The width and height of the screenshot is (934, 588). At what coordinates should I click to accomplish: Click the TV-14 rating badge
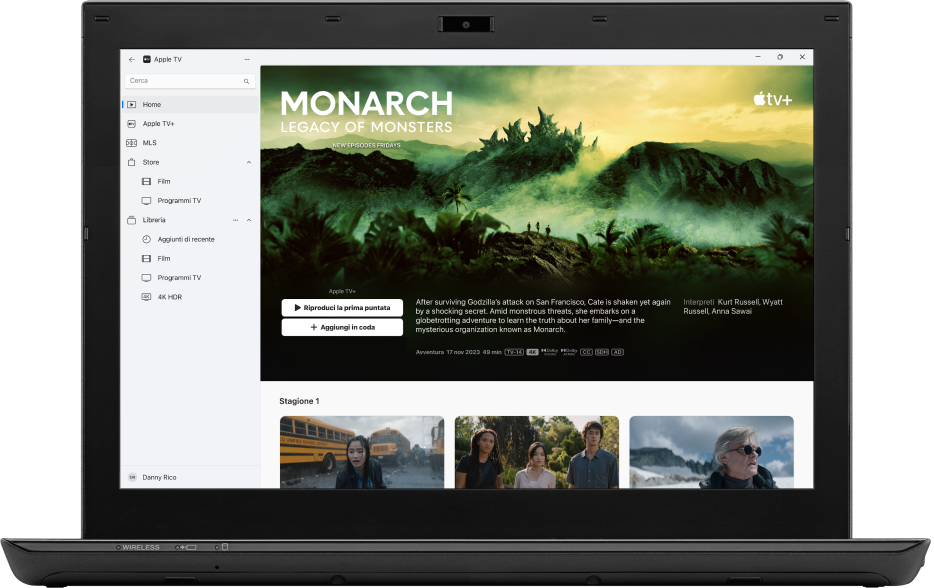point(514,352)
